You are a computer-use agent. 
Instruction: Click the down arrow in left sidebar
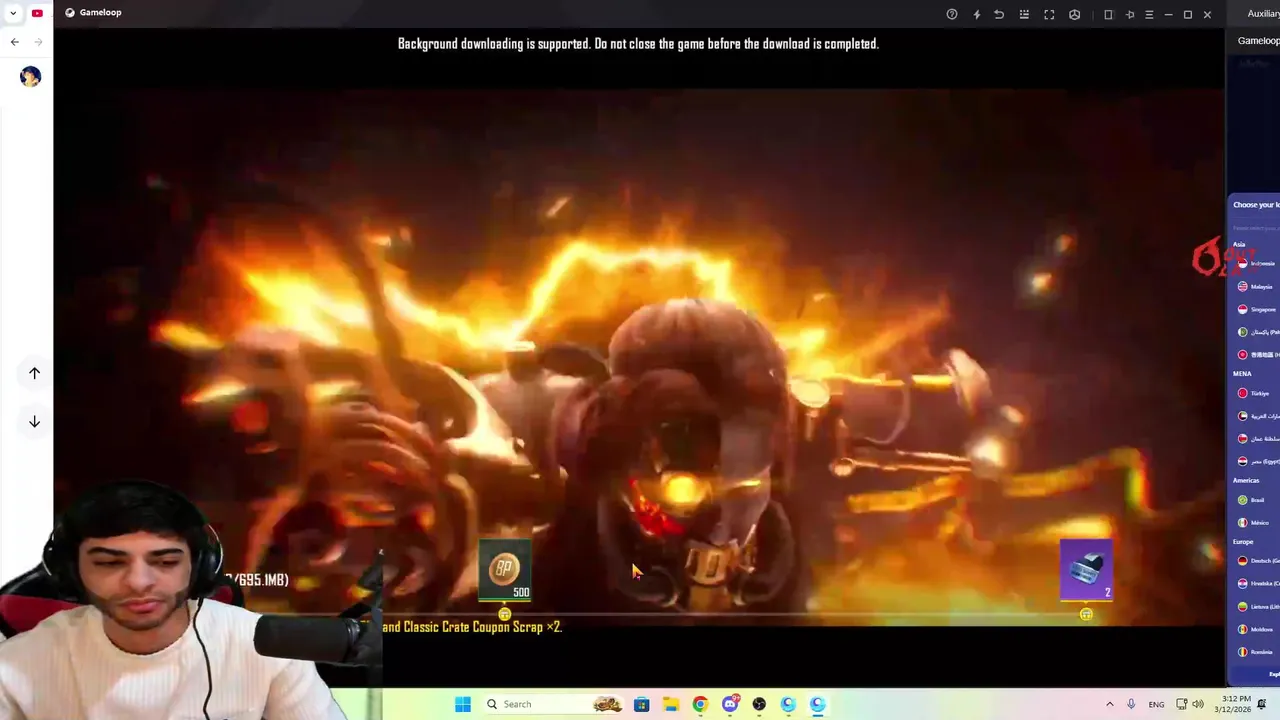pos(34,422)
